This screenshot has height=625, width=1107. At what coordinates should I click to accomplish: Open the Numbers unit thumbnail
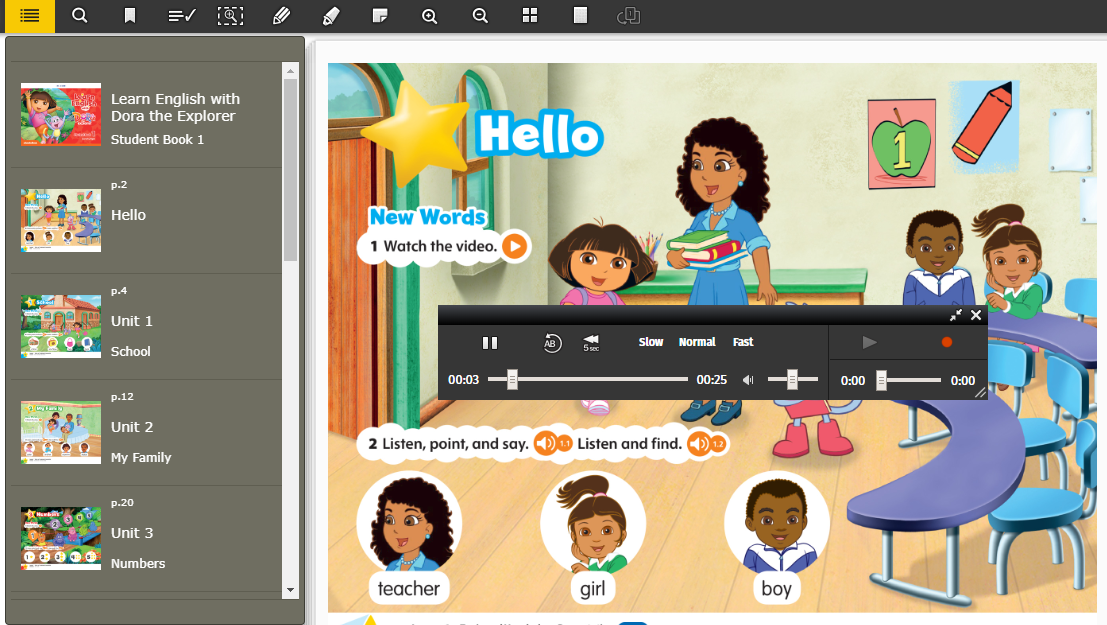coord(61,538)
